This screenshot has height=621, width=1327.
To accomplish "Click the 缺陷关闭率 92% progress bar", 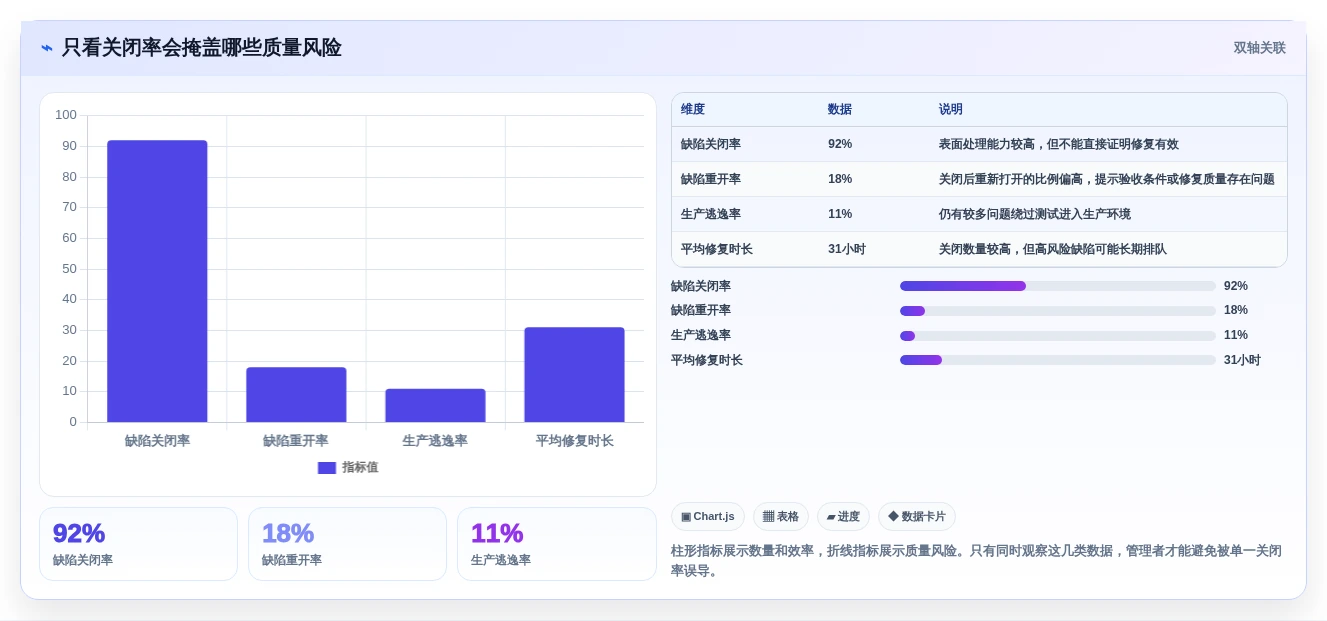I will pyautogui.click(x=1058, y=286).
